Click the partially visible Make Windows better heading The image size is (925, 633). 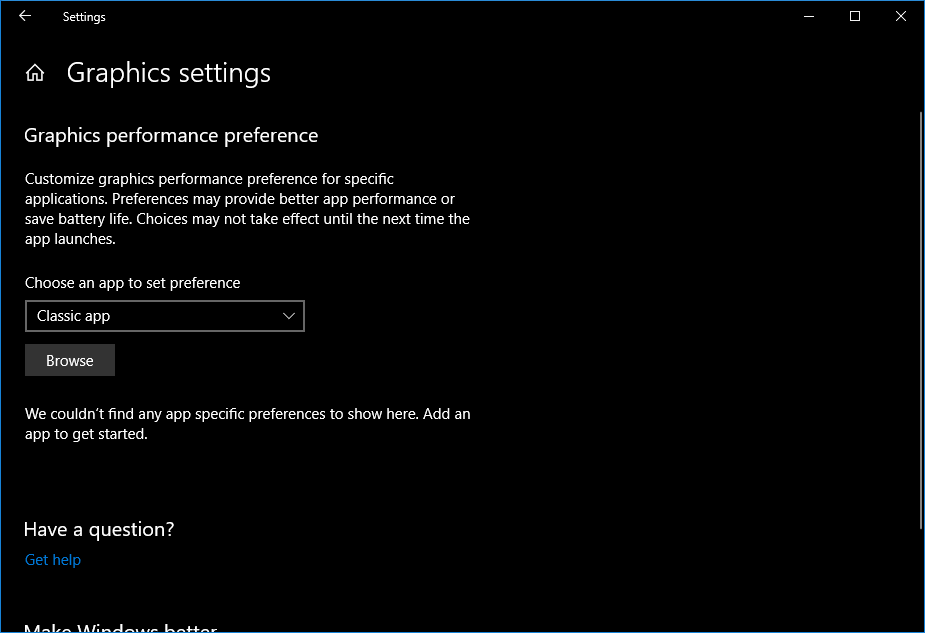[x=120, y=627]
